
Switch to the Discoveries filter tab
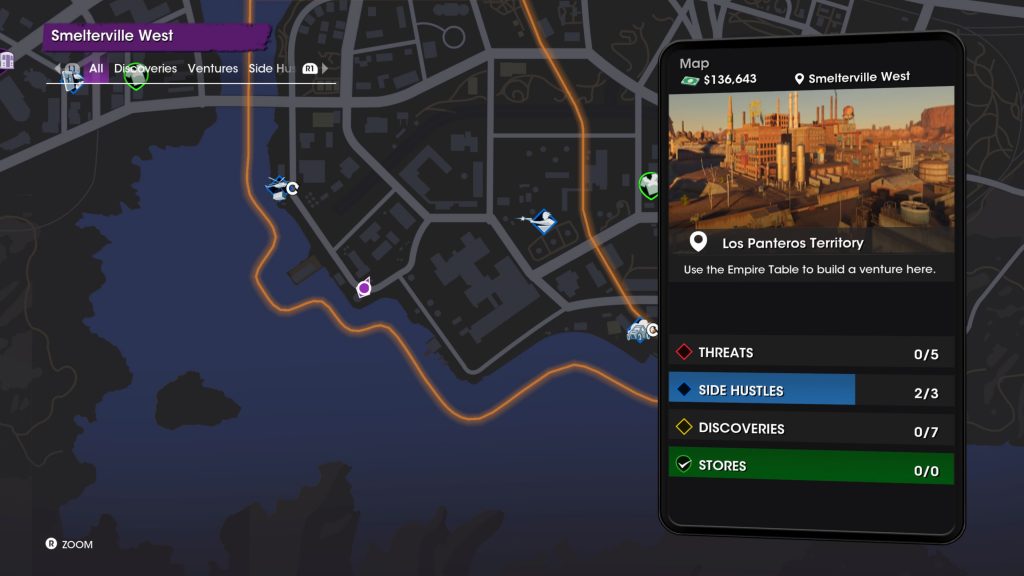click(145, 68)
